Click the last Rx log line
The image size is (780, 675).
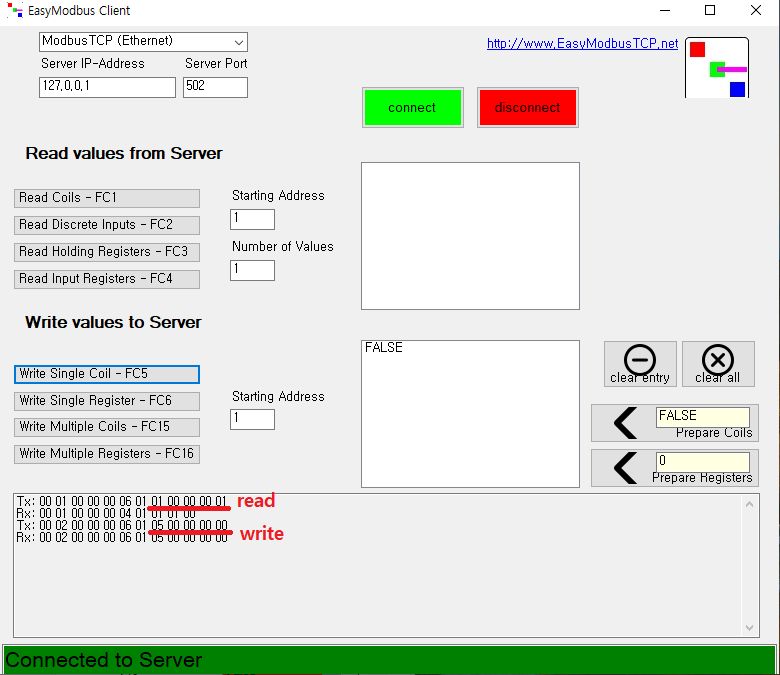pos(122,537)
